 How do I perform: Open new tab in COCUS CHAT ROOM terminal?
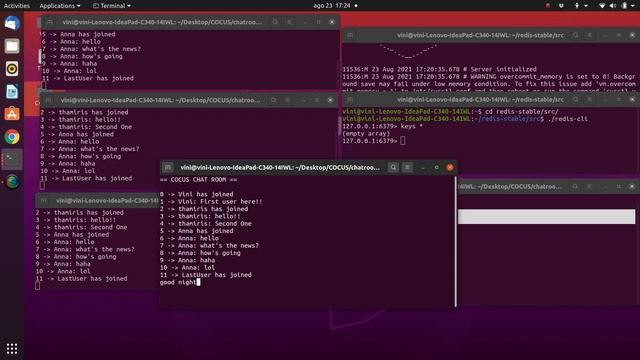(168, 167)
